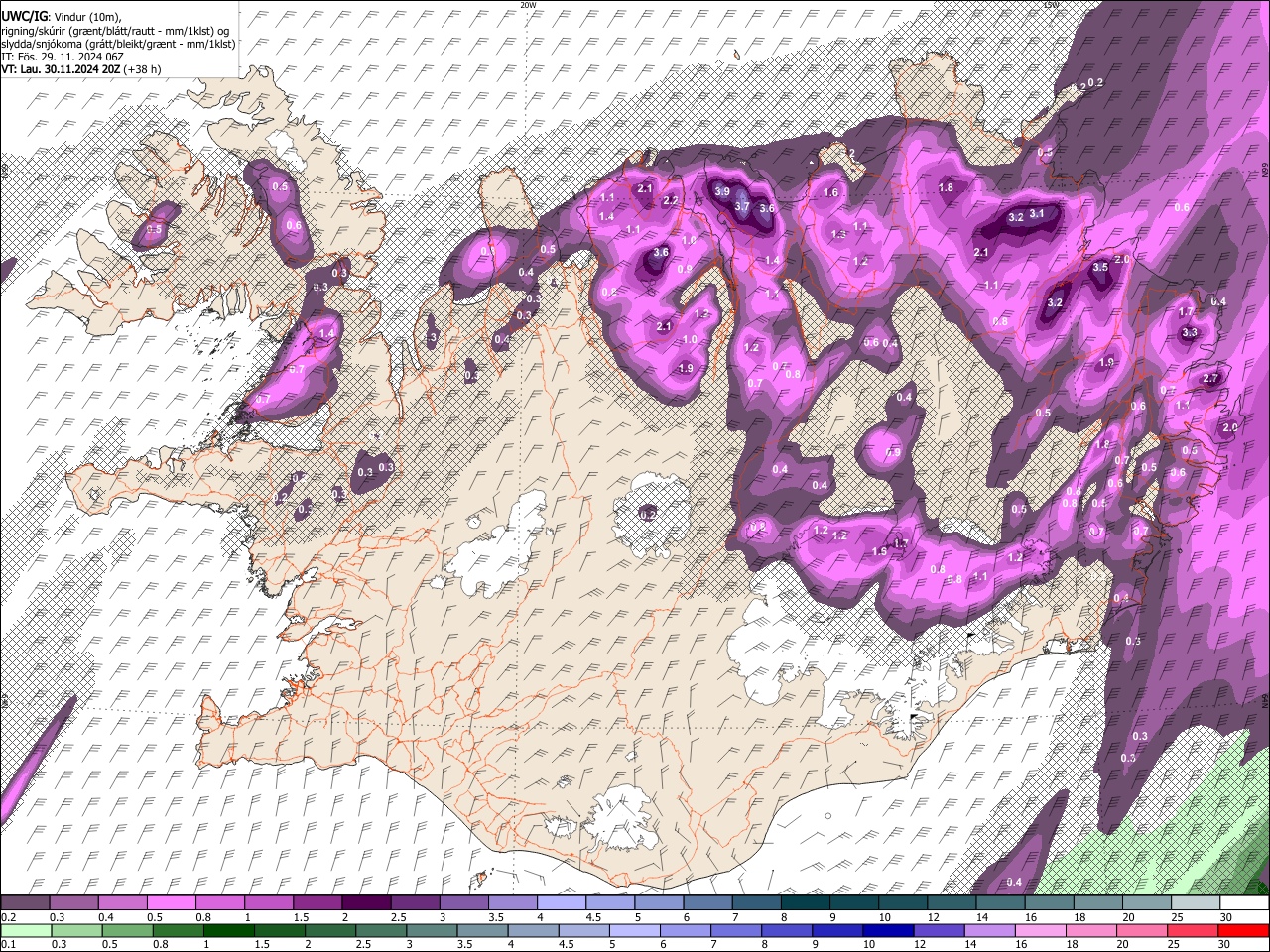1270x952 pixels.
Task: Click the light pink swatch starting at lower-row label 16
Action: pos(1040,931)
